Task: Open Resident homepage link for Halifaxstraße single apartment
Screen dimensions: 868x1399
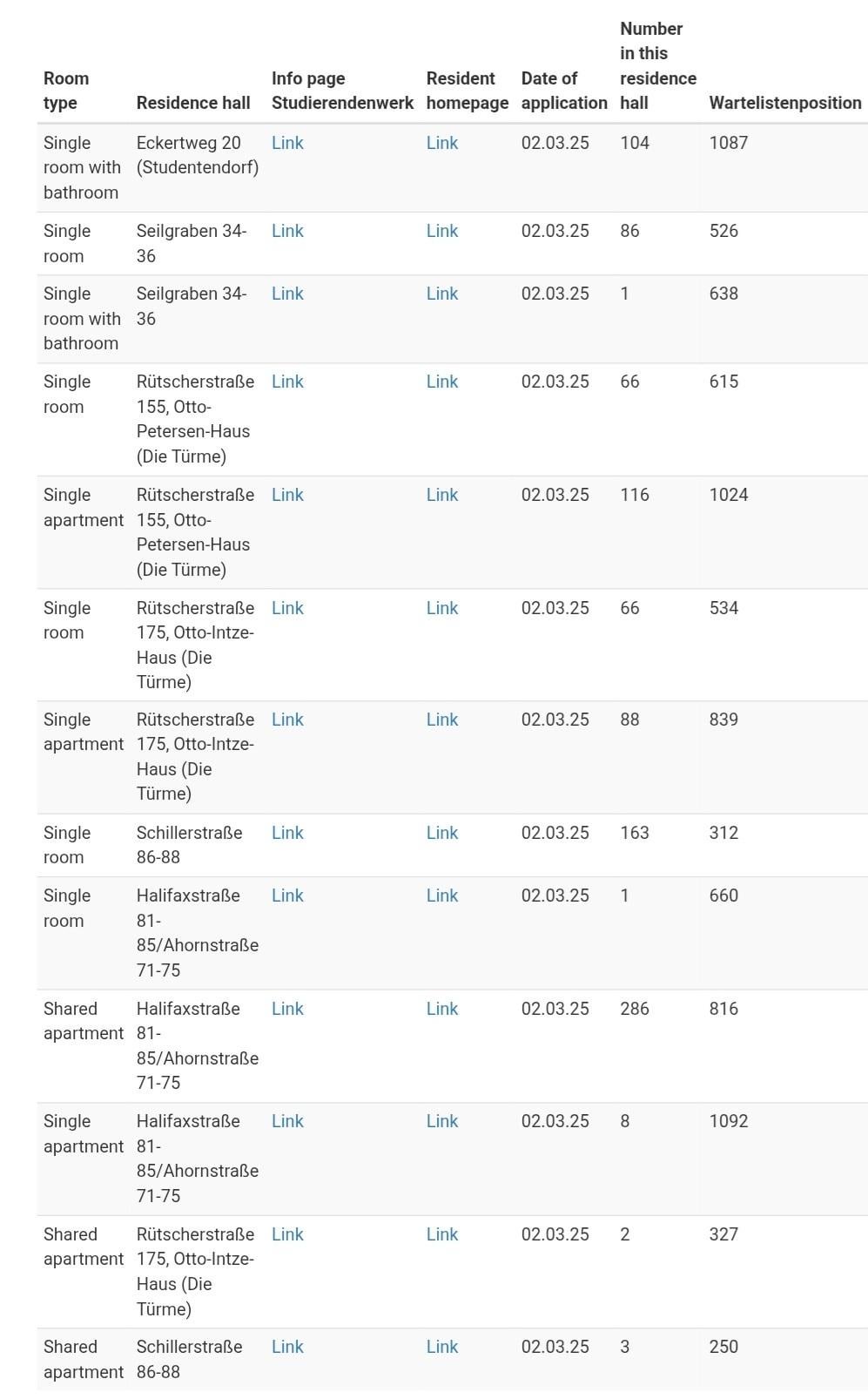Action: click(442, 1121)
